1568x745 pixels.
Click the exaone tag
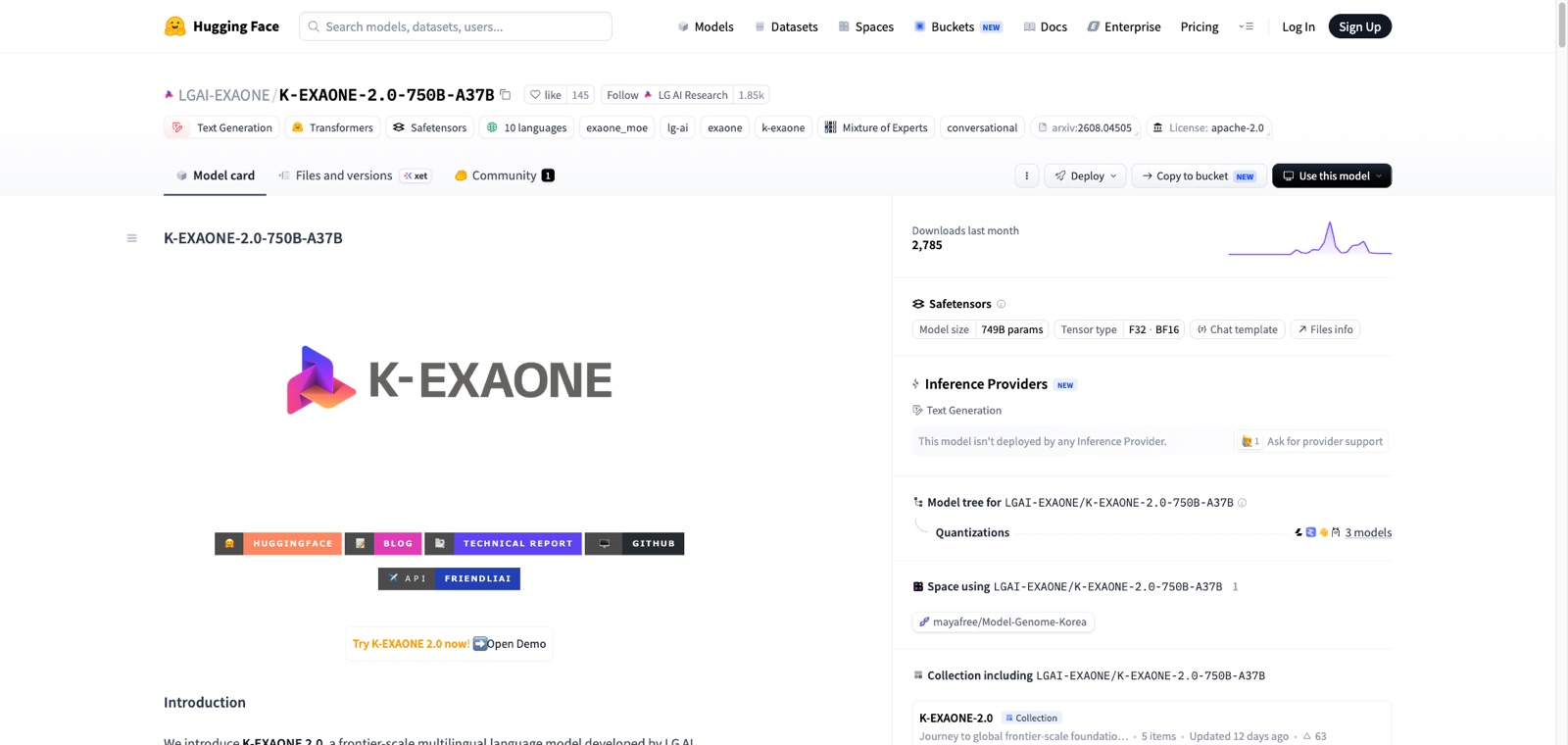point(725,127)
